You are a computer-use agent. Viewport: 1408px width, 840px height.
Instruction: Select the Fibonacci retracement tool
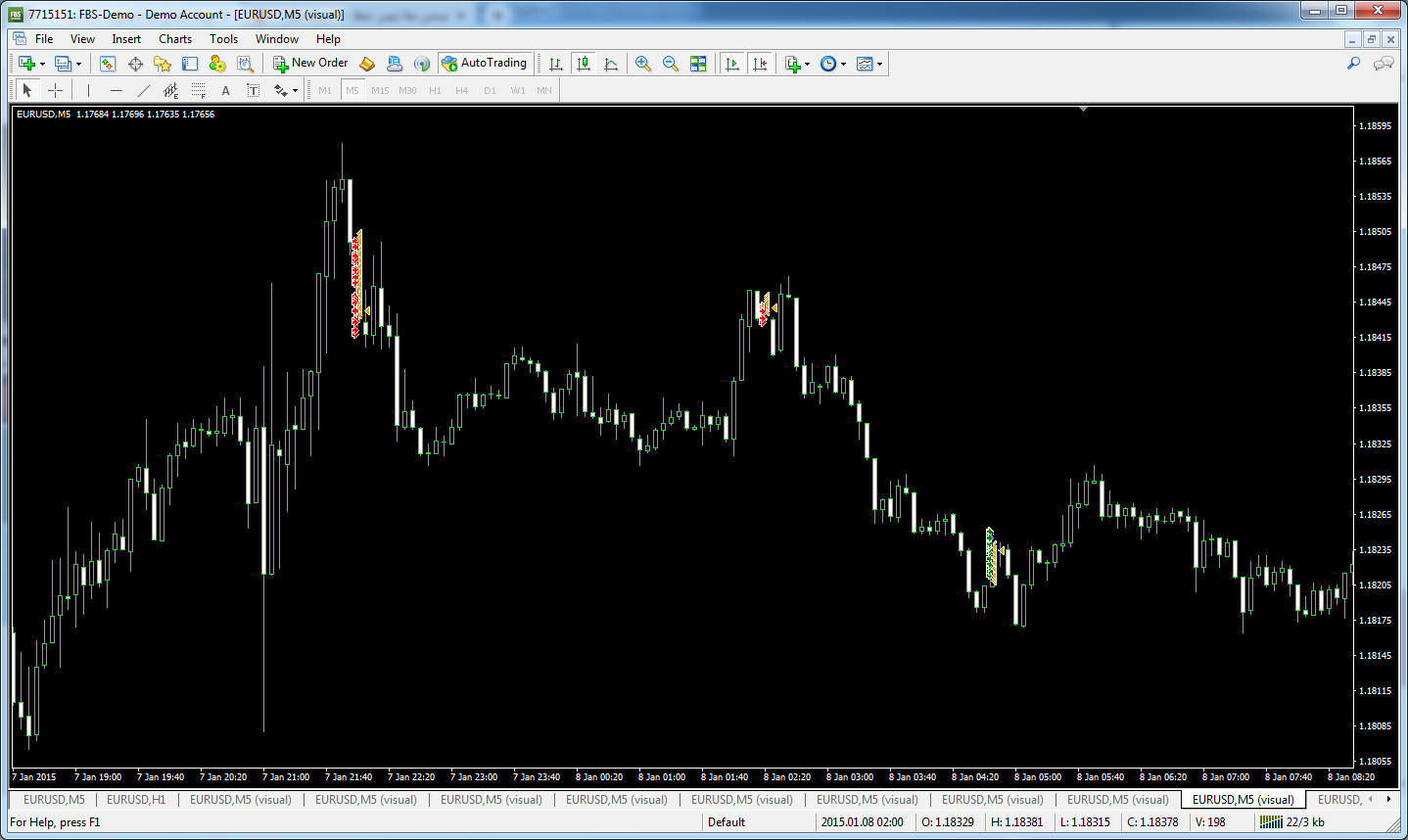coord(199,90)
